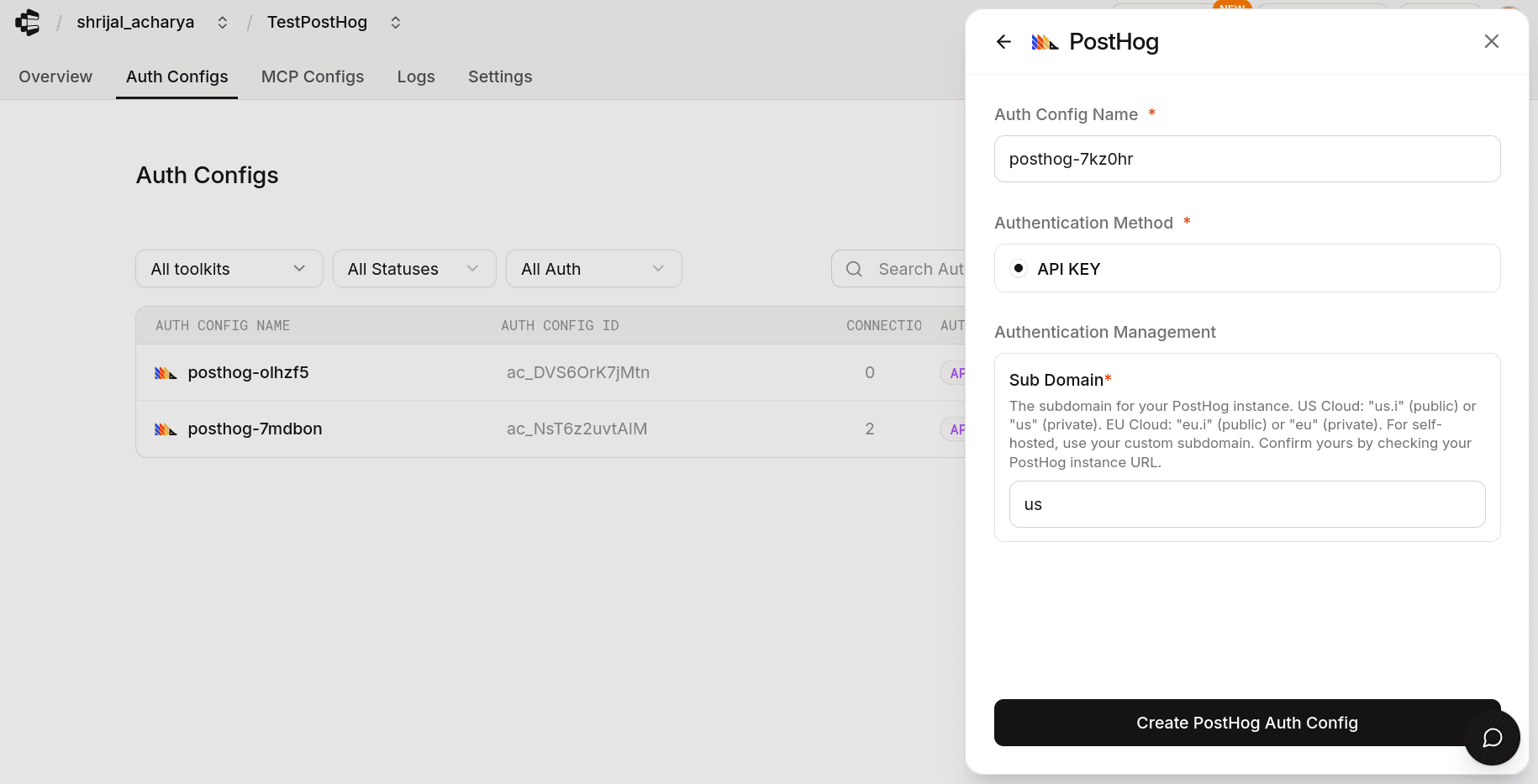The height and width of the screenshot is (784, 1538).
Task: Open the posthog-7mdbon auth config row
Action: 255,429
